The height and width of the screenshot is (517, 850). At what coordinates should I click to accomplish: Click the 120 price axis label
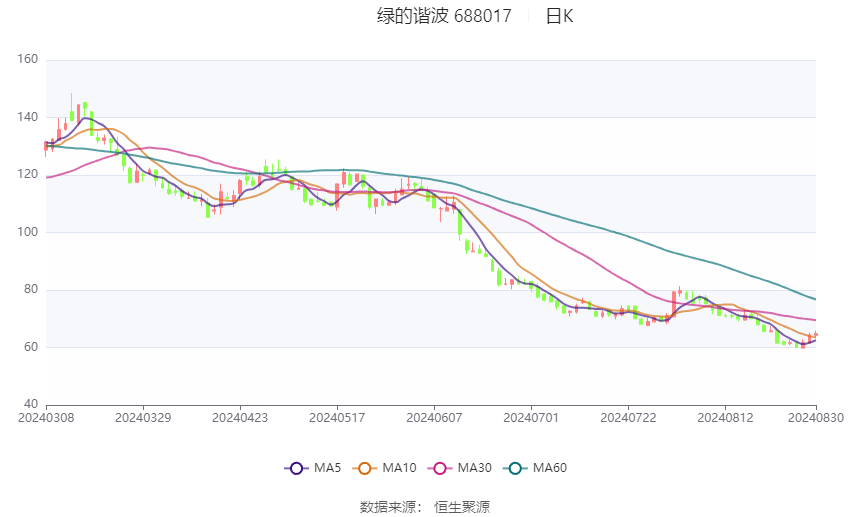28,174
